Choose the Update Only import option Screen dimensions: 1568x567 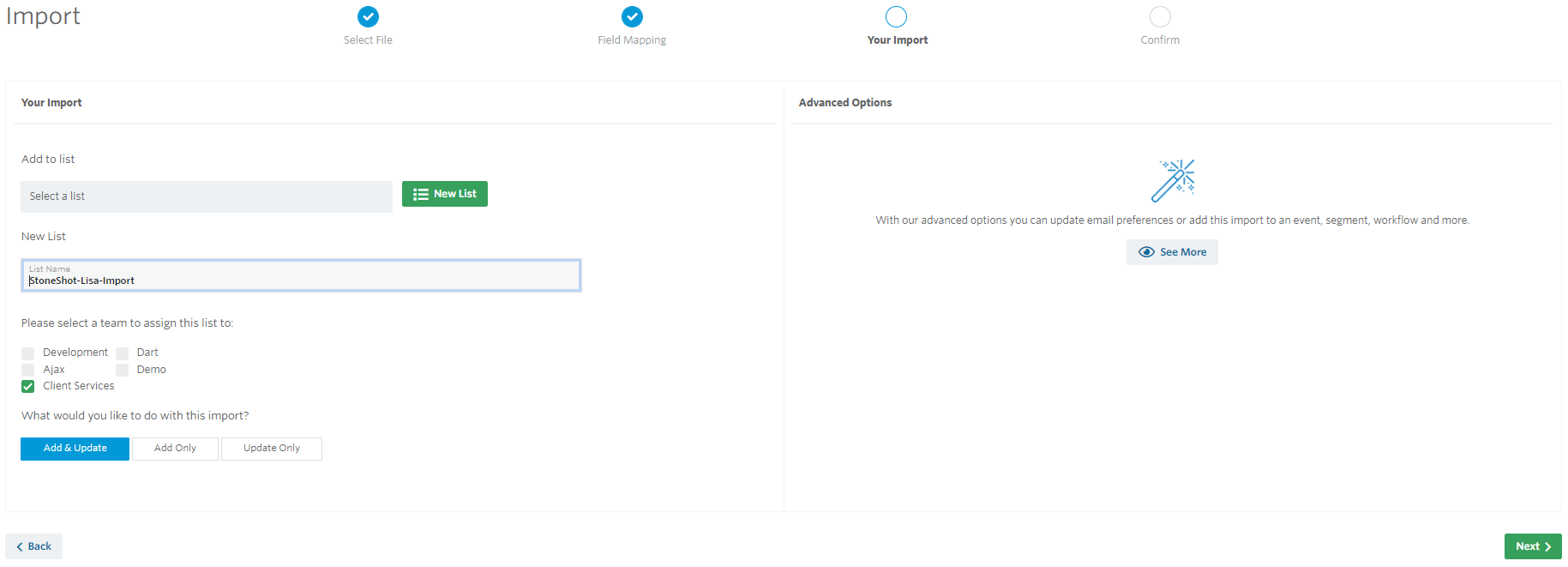[x=272, y=449]
